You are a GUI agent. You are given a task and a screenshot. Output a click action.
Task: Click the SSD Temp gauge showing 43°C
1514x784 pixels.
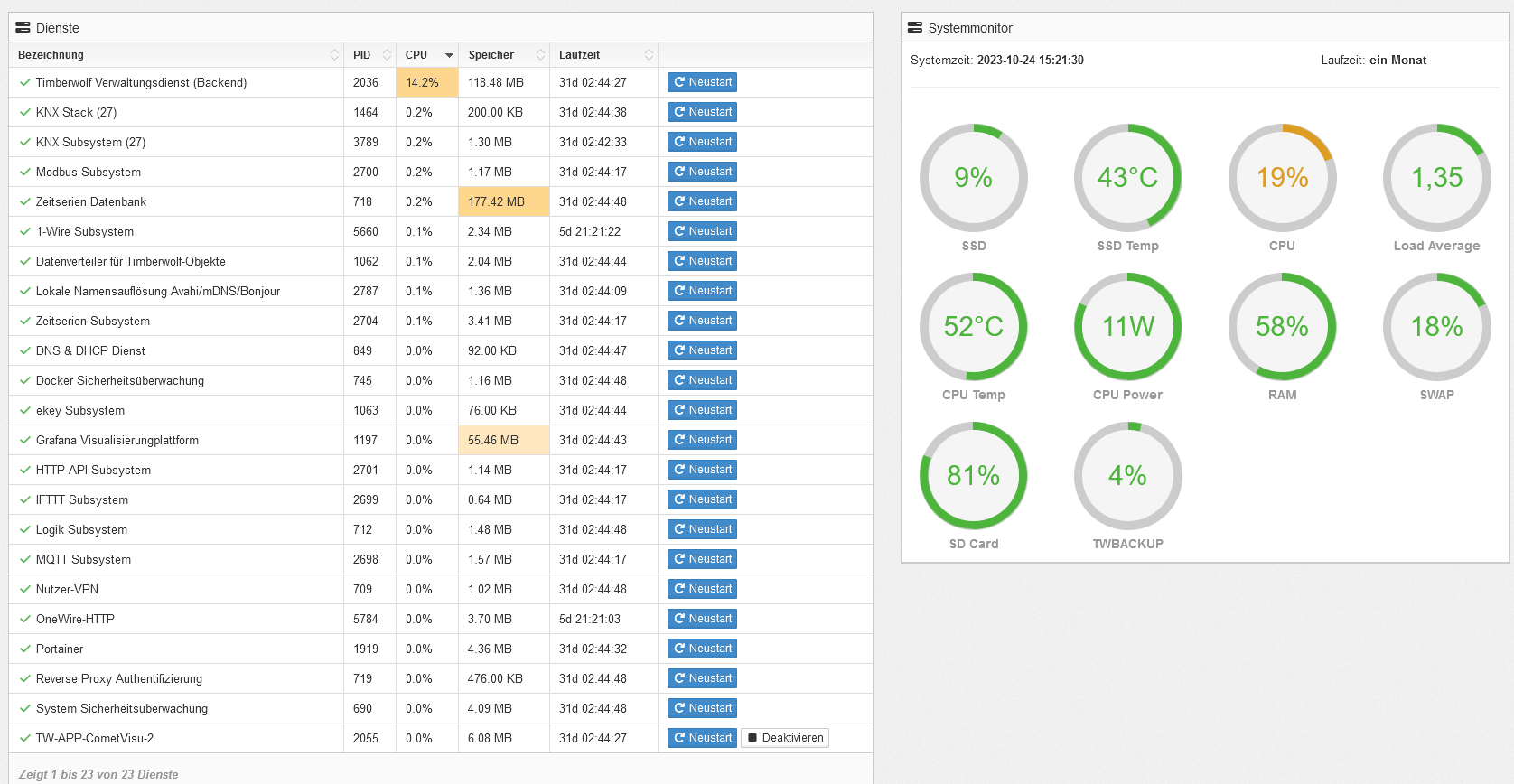click(1128, 178)
